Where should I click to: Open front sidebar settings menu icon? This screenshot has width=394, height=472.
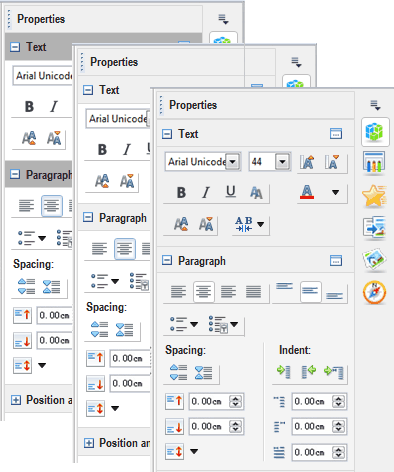(375, 105)
